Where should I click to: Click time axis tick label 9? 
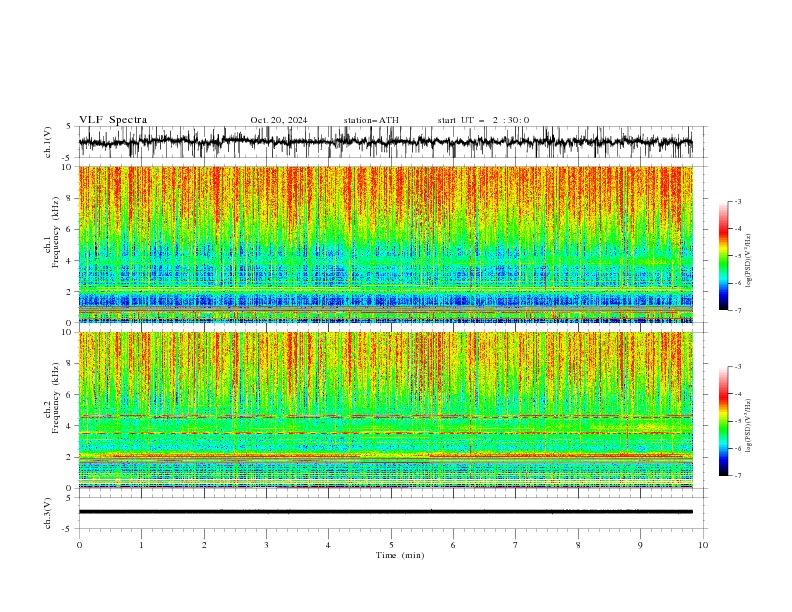[640, 545]
